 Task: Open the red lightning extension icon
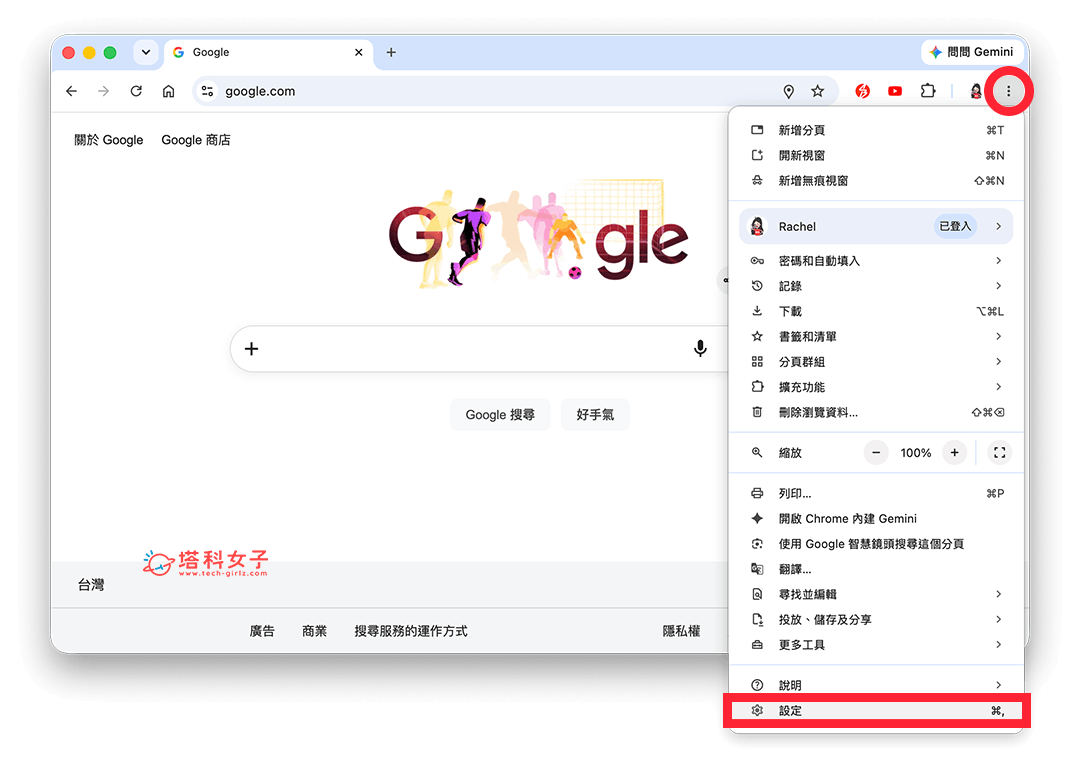(x=862, y=91)
